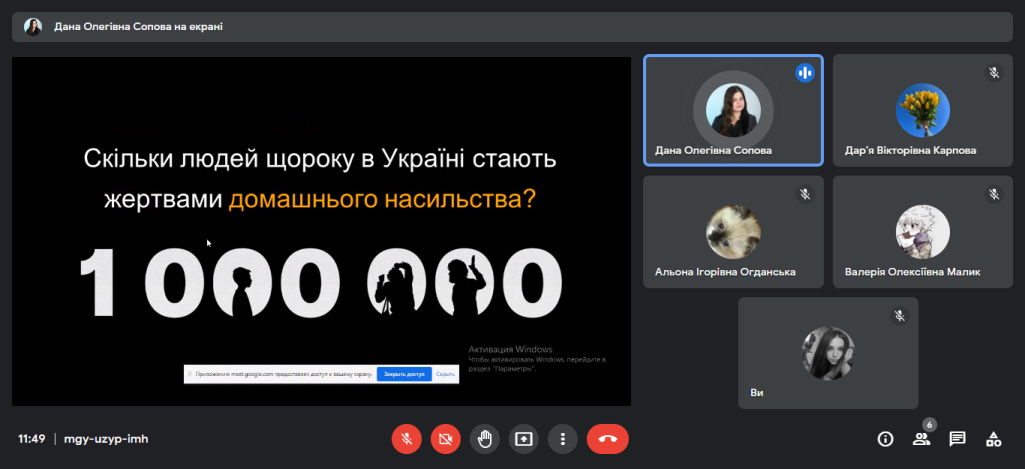
Task: Select Дар'я Вікторівна Карпова's tile
Action: click(x=922, y=110)
